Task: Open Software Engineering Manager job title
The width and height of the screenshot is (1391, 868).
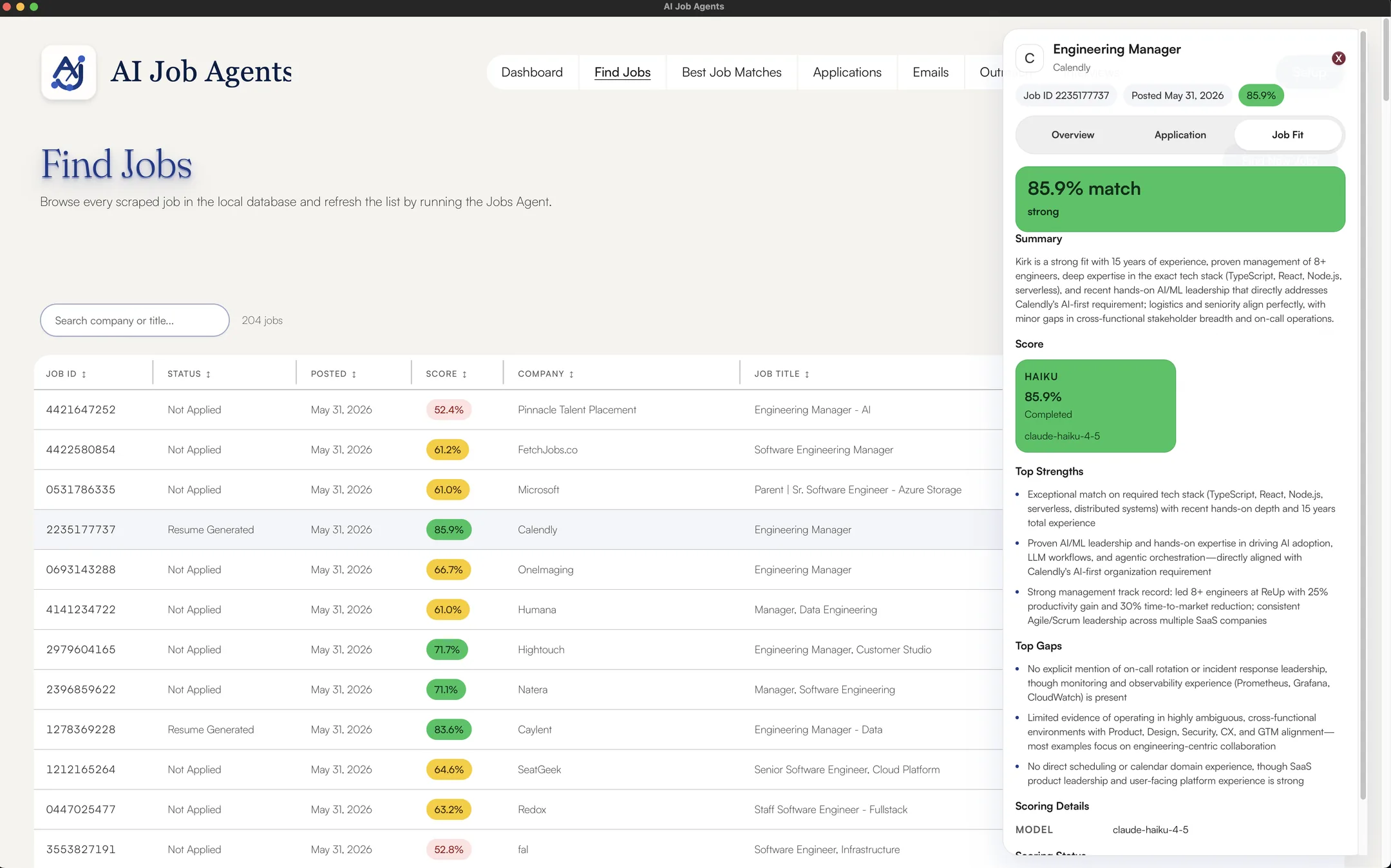Action: pyautogui.click(x=824, y=449)
